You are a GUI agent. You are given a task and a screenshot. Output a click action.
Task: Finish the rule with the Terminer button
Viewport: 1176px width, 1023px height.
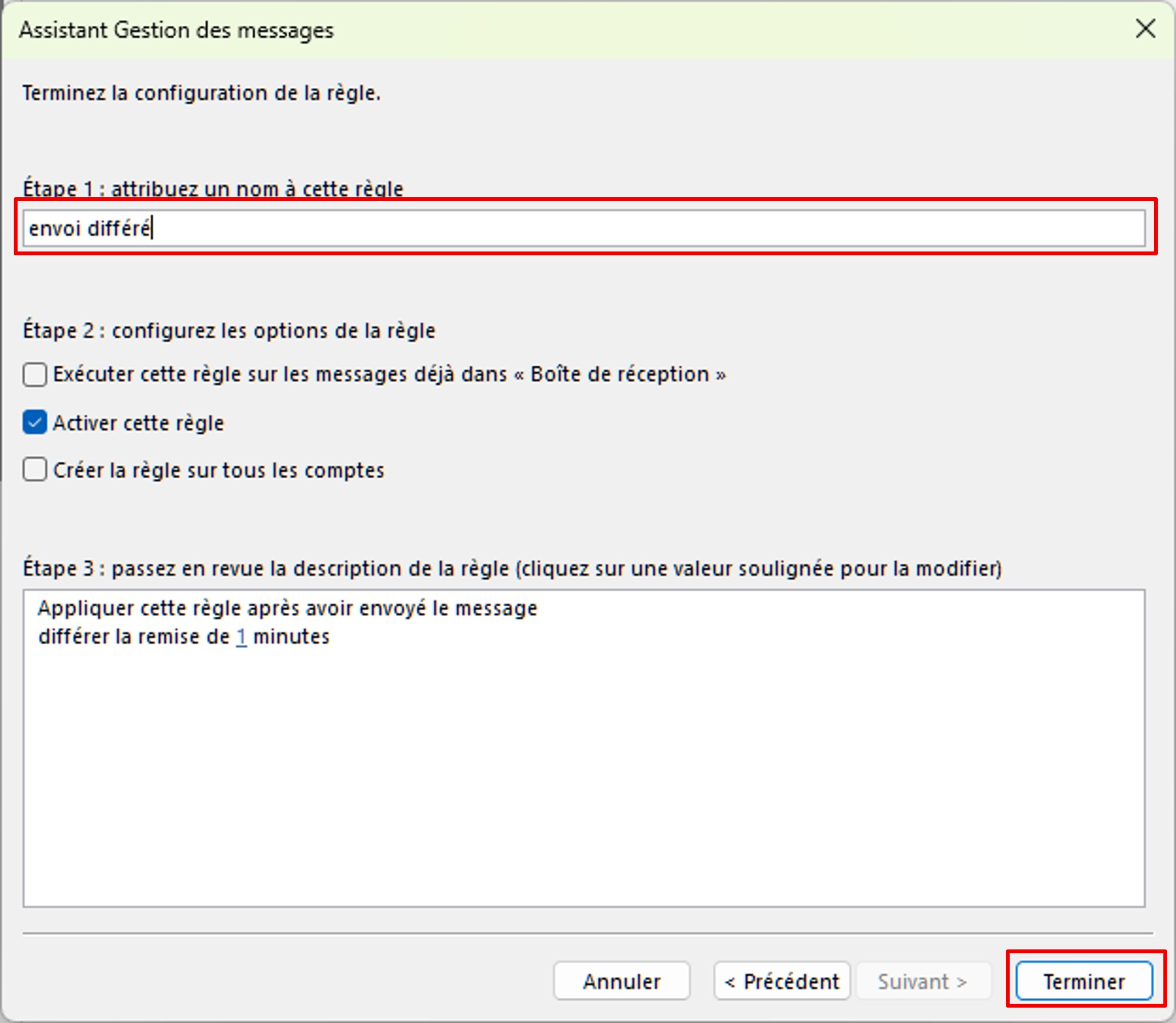[x=1084, y=981]
